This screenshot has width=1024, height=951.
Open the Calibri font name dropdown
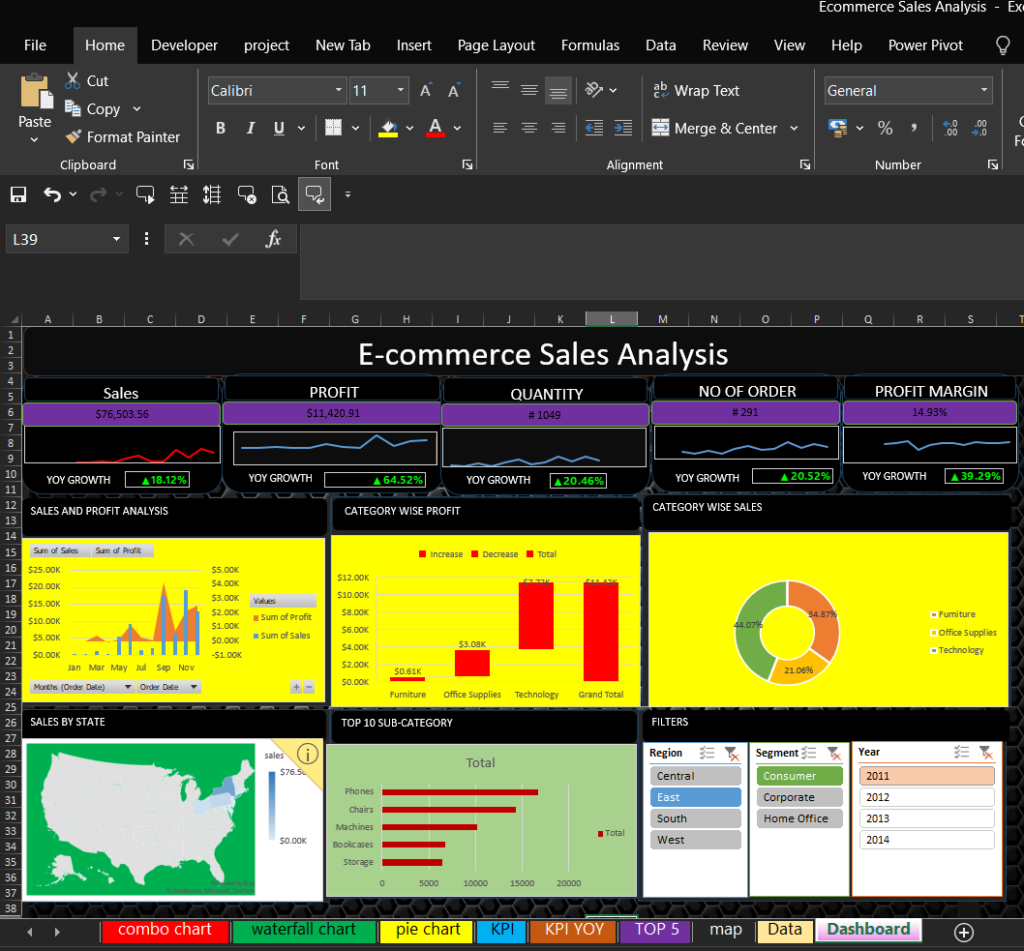338,90
